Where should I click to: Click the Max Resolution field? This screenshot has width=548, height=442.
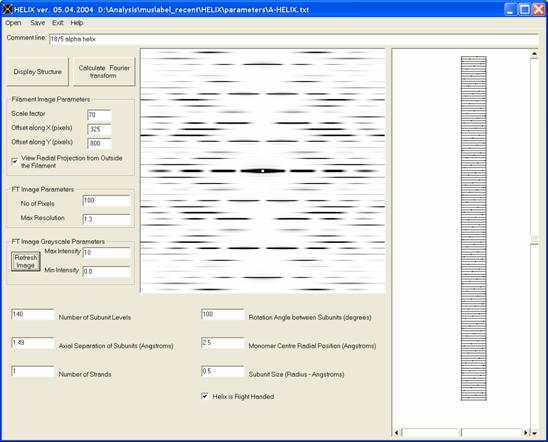coord(107,219)
